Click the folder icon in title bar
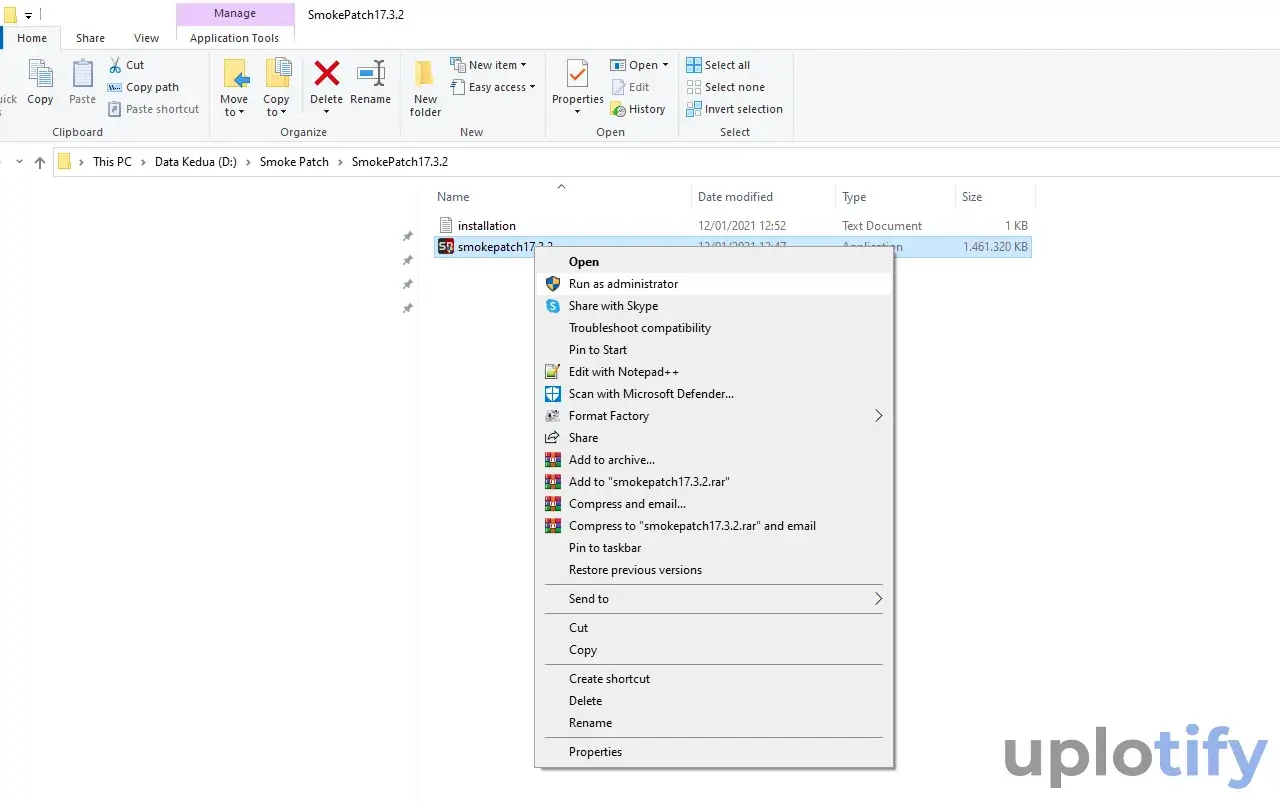1280x803 pixels. click(10, 14)
